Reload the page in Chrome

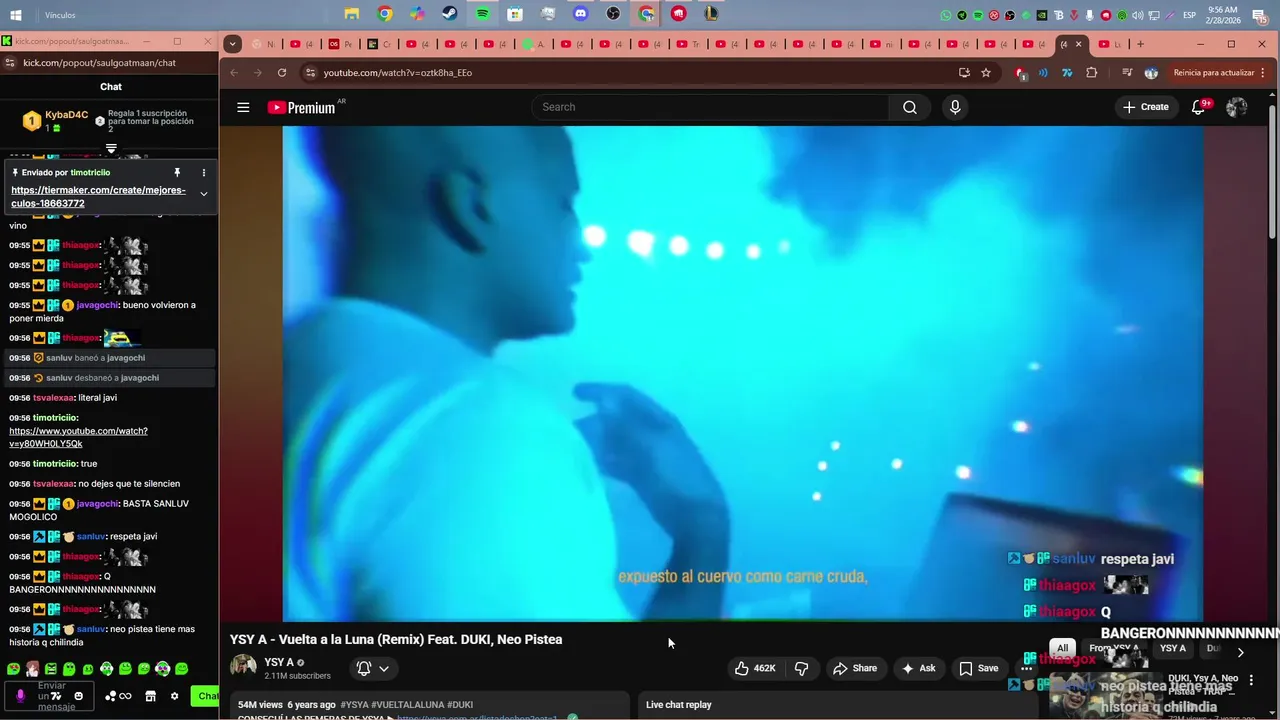[282, 73]
